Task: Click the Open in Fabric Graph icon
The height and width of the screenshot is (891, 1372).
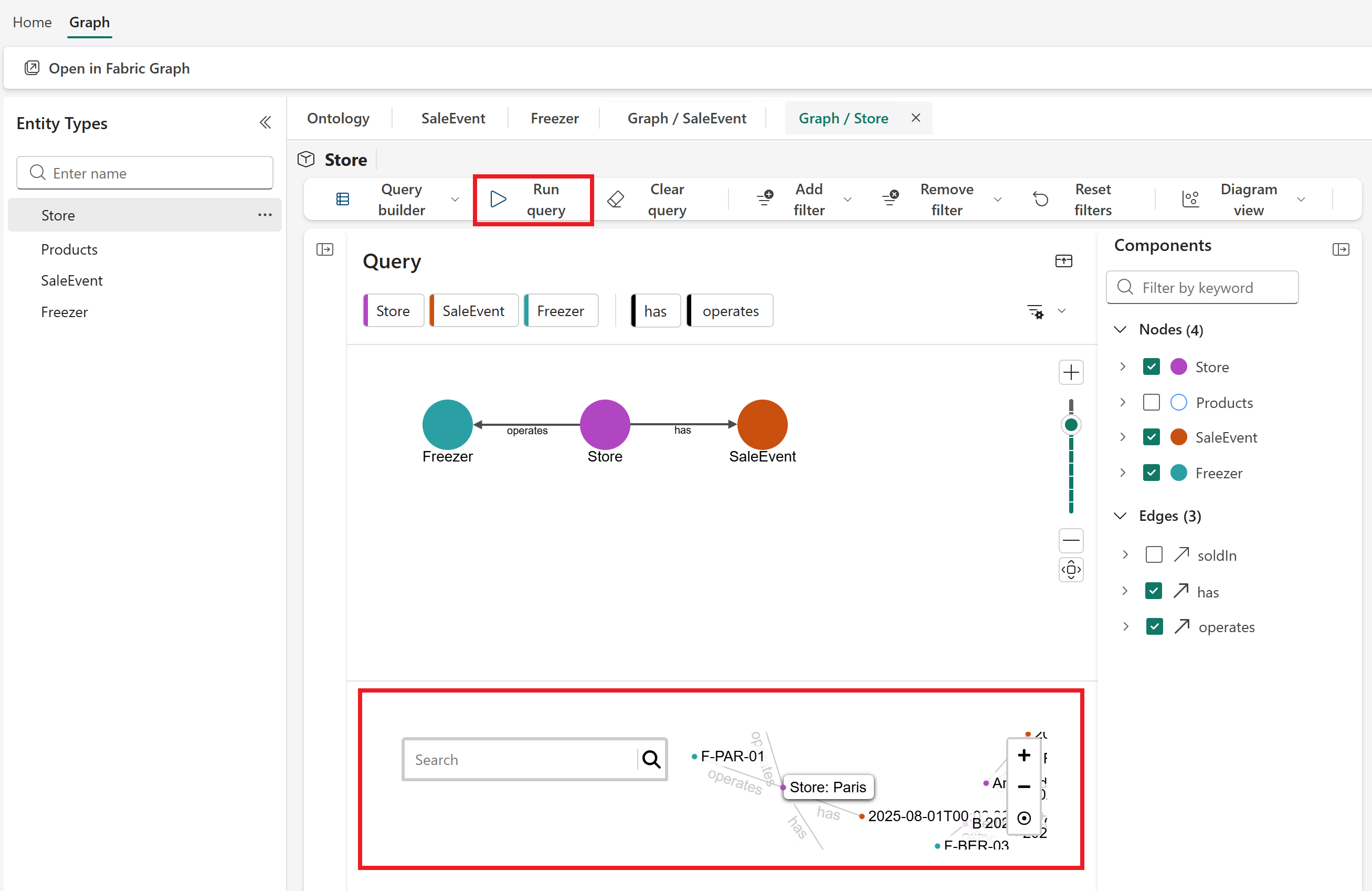Action: (33, 68)
